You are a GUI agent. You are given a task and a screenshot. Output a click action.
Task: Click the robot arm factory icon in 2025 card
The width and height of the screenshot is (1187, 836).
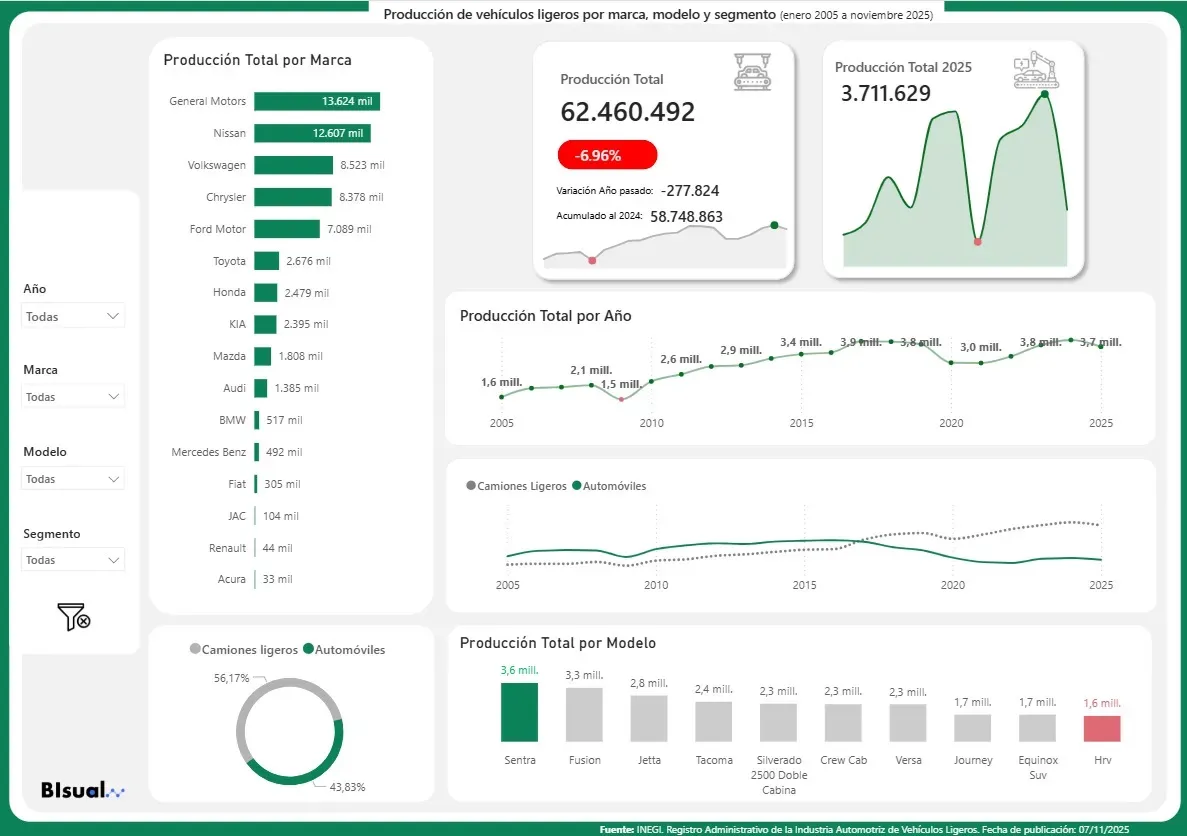point(1035,72)
